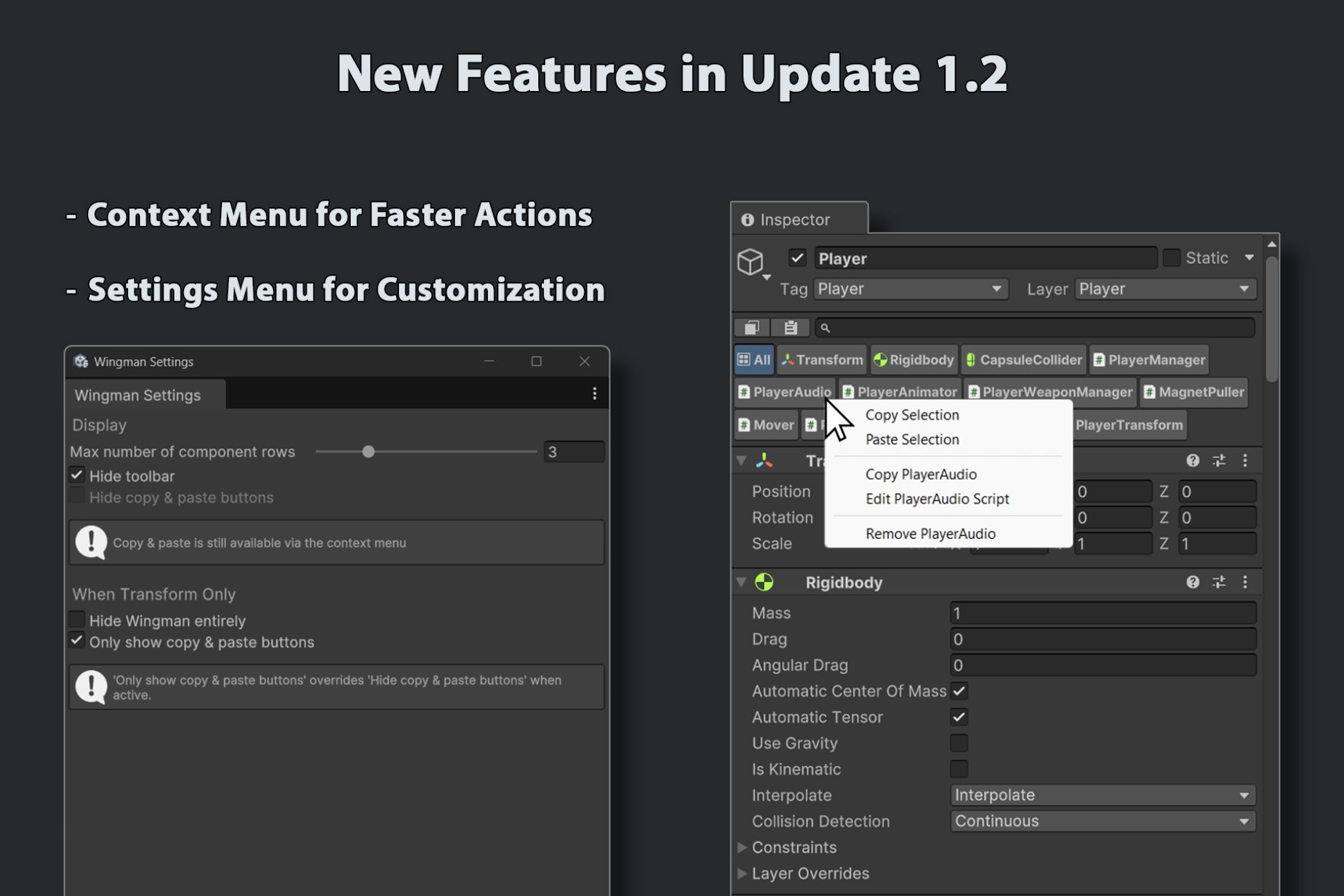Expand the Constraints foldout

[x=742, y=847]
